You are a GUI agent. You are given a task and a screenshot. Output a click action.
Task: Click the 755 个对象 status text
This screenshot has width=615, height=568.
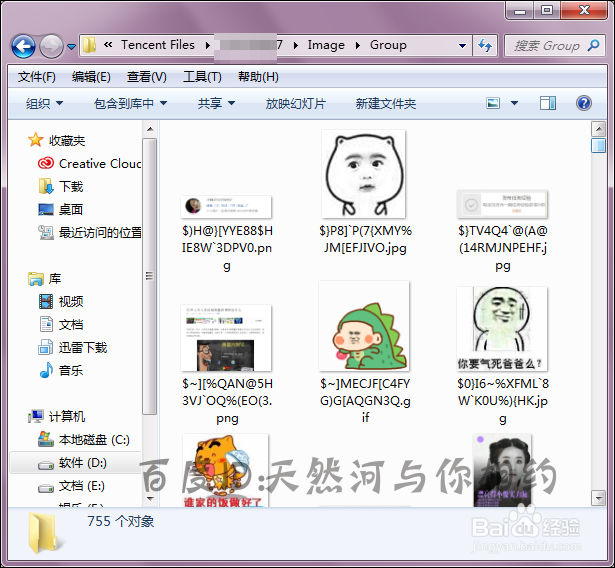pyautogui.click(x=121, y=521)
